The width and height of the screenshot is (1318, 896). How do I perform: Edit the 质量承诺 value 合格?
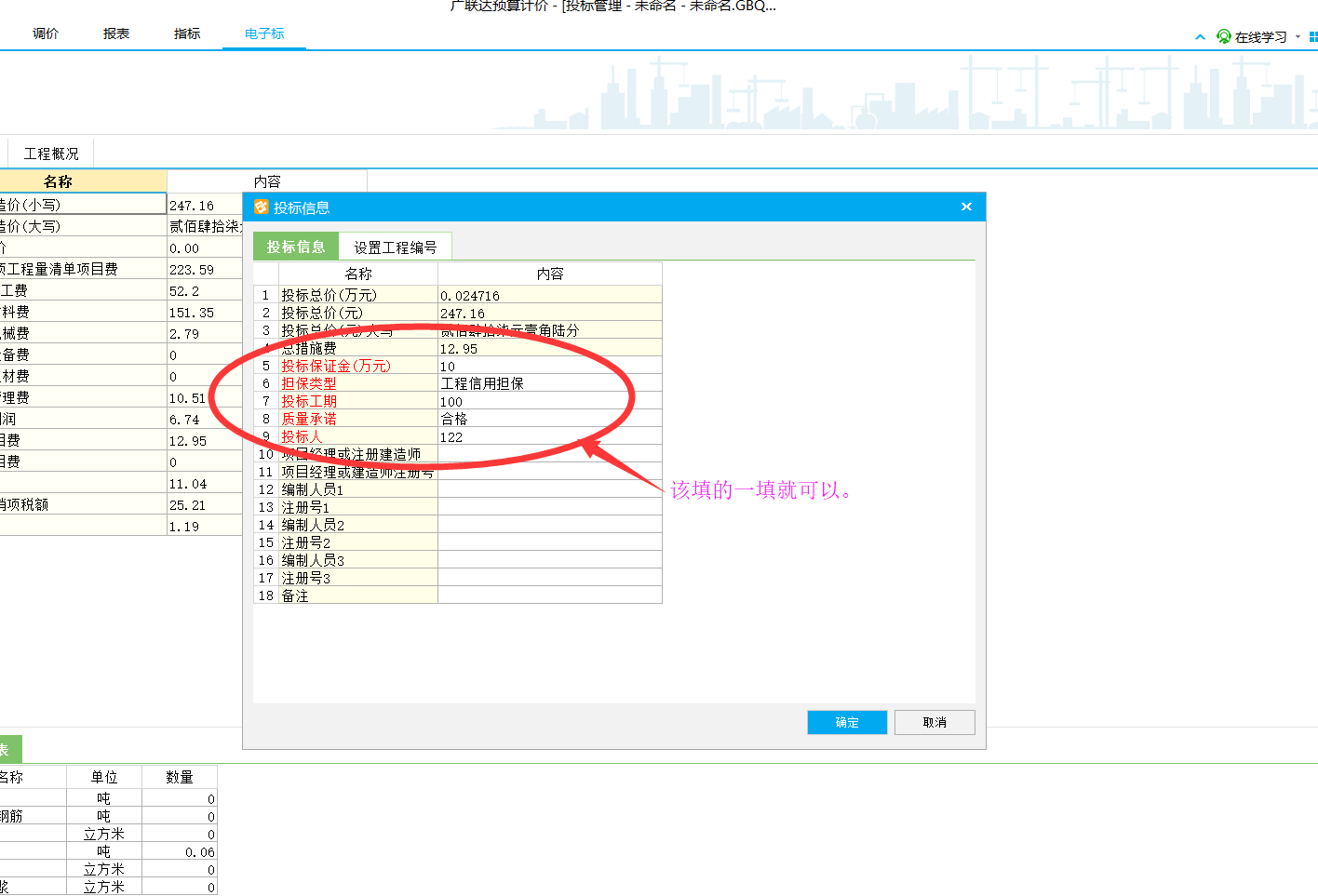tap(550, 419)
